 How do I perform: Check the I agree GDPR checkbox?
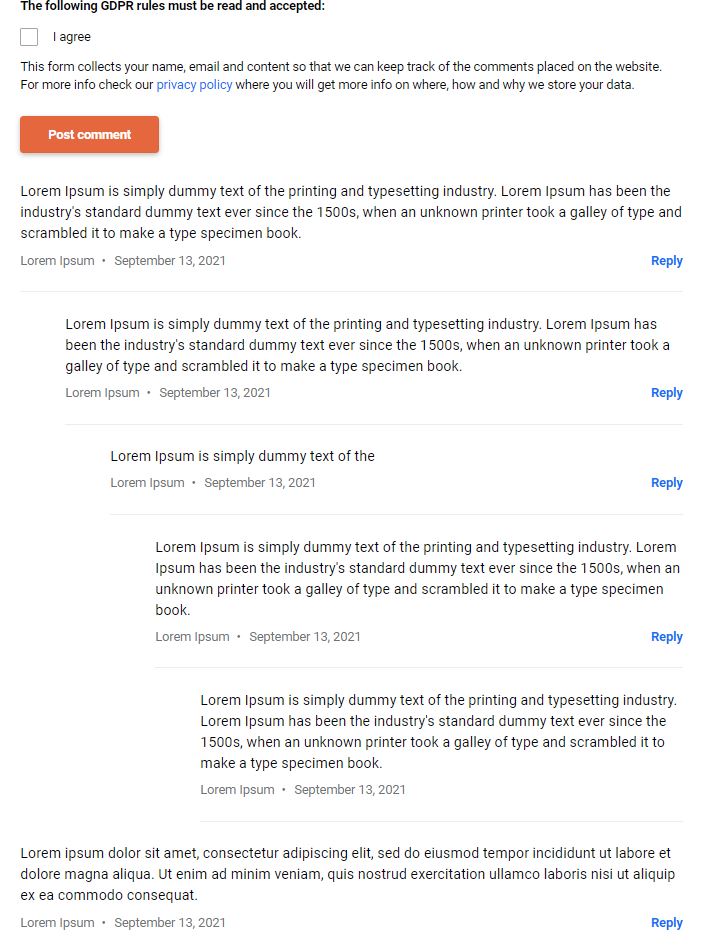pos(29,37)
